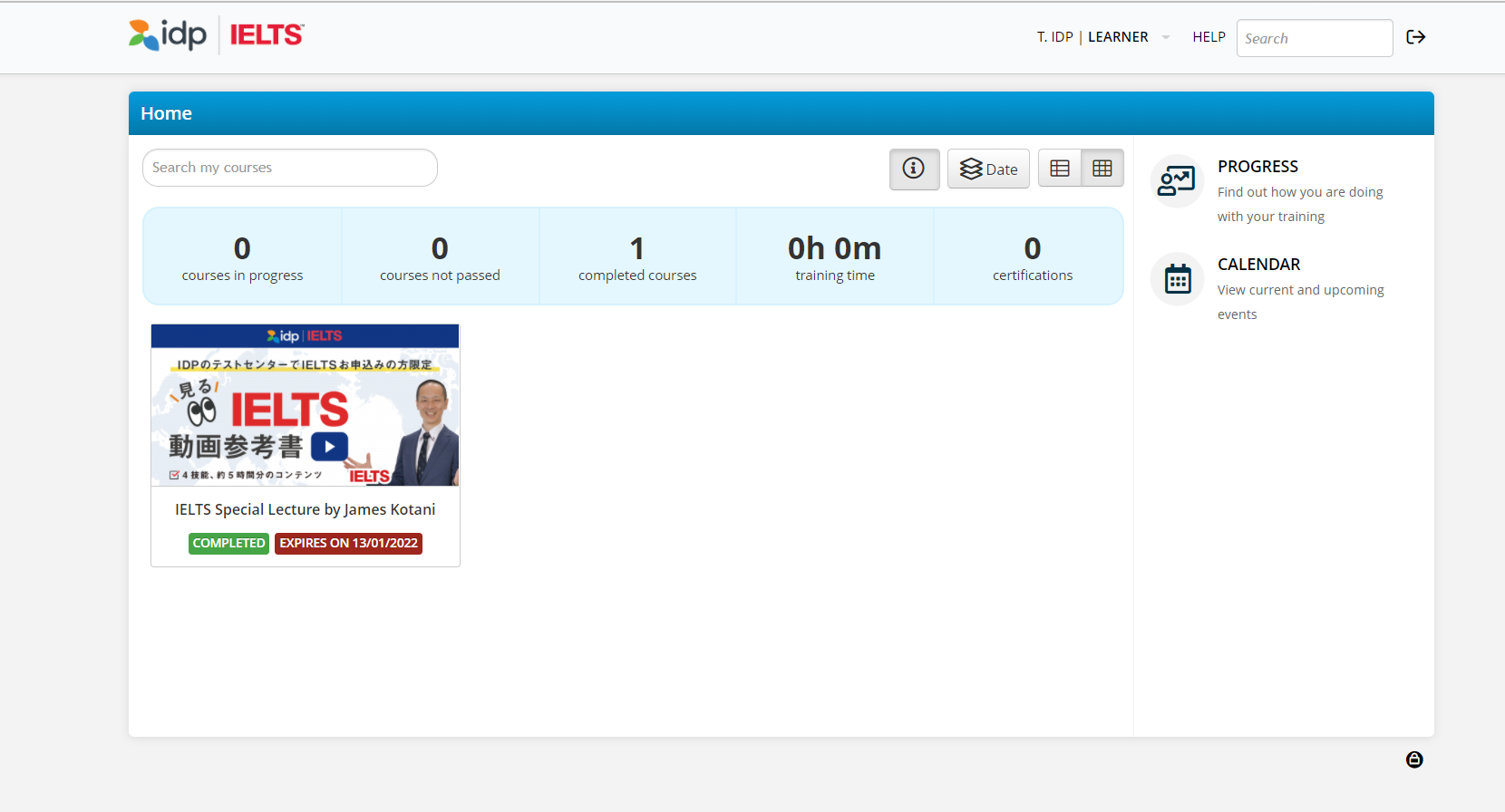Click 'View current and upcoming events' description
1505x812 pixels.
[1301, 302]
